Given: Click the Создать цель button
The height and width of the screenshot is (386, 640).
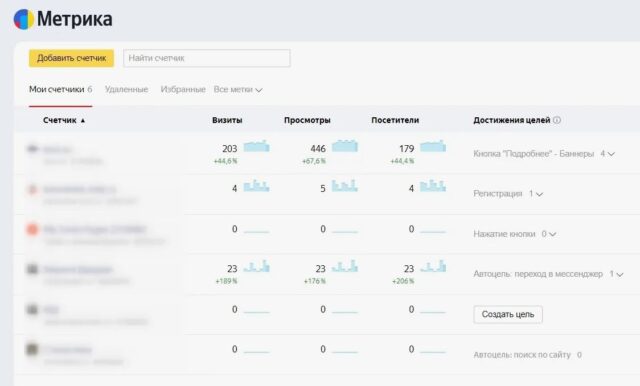Looking at the screenshot, I should [508, 315].
